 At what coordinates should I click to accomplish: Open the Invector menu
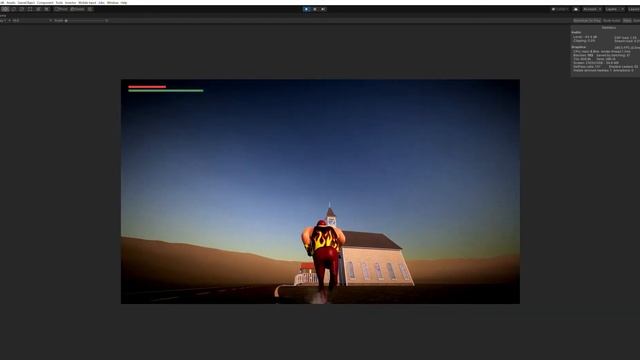pos(70,2)
